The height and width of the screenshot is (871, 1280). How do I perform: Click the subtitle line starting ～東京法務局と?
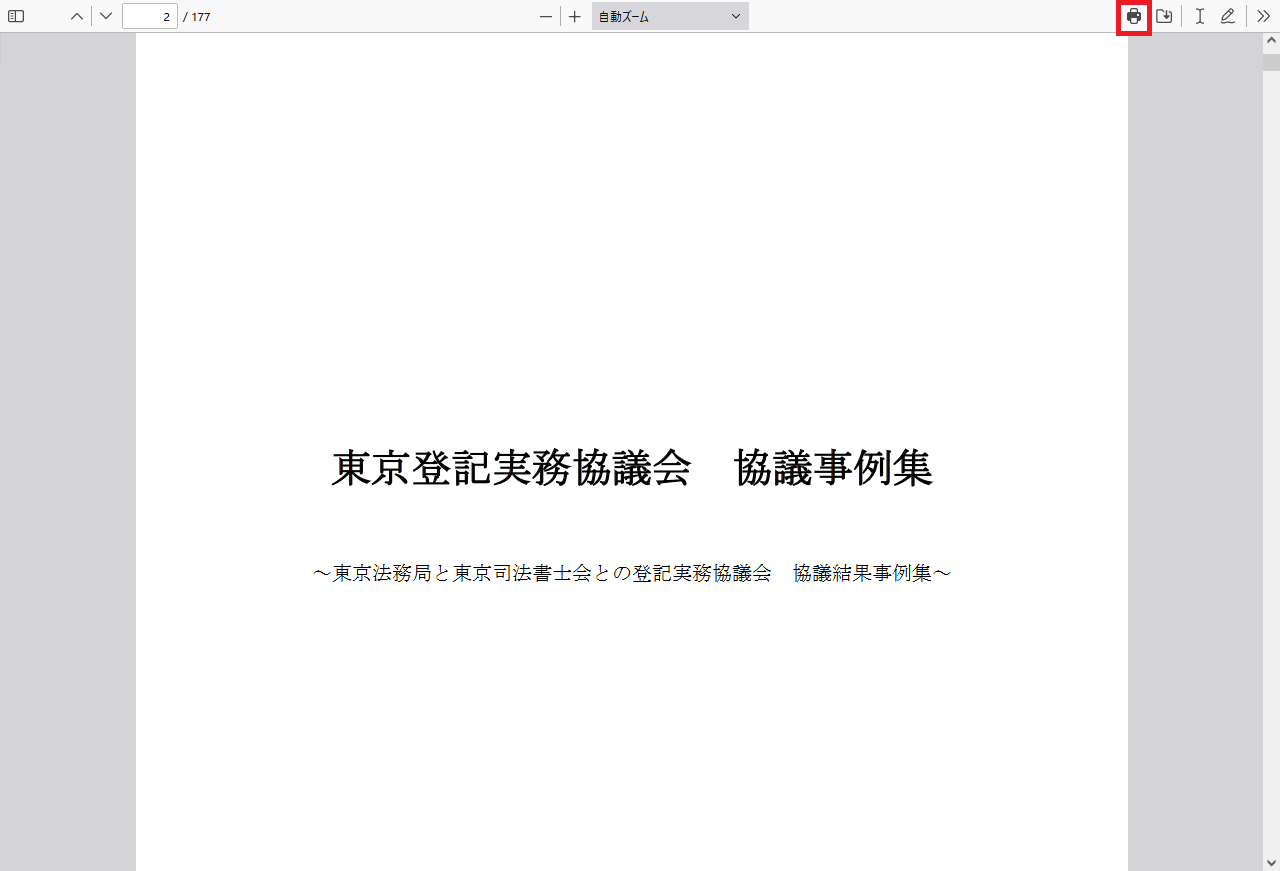pyautogui.click(x=632, y=573)
